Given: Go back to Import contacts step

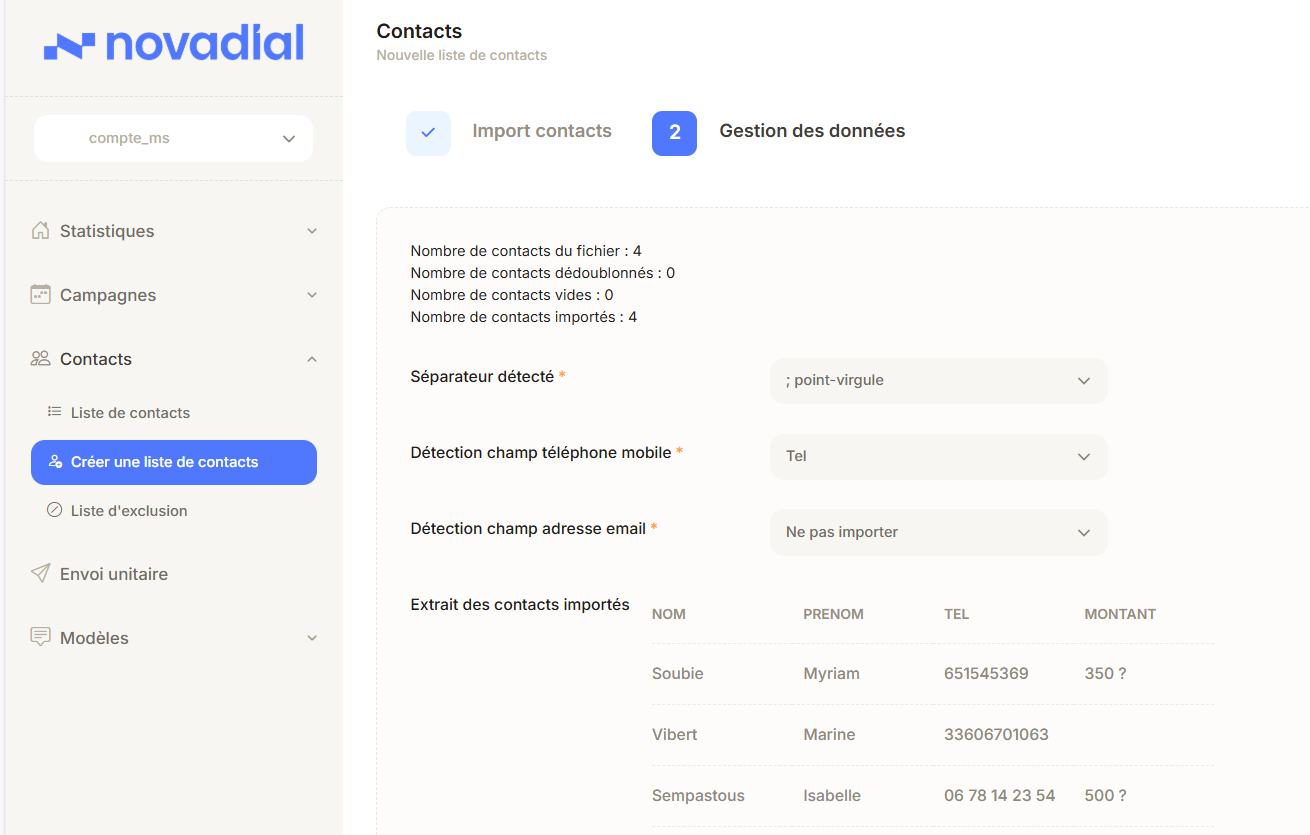Looking at the screenshot, I should [x=542, y=131].
